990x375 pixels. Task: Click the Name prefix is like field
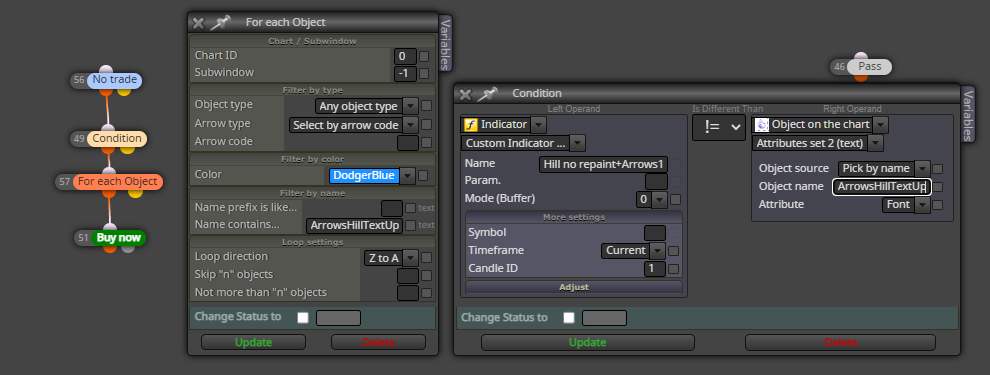pyautogui.click(x=391, y=208)
